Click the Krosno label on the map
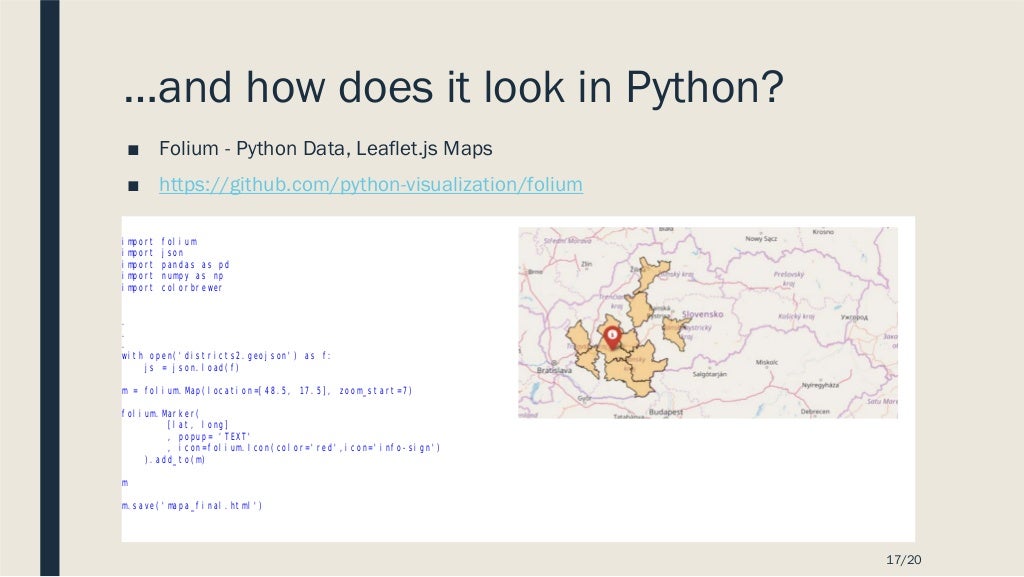The height and width of the screenshot is (577, 1024). 823,232
